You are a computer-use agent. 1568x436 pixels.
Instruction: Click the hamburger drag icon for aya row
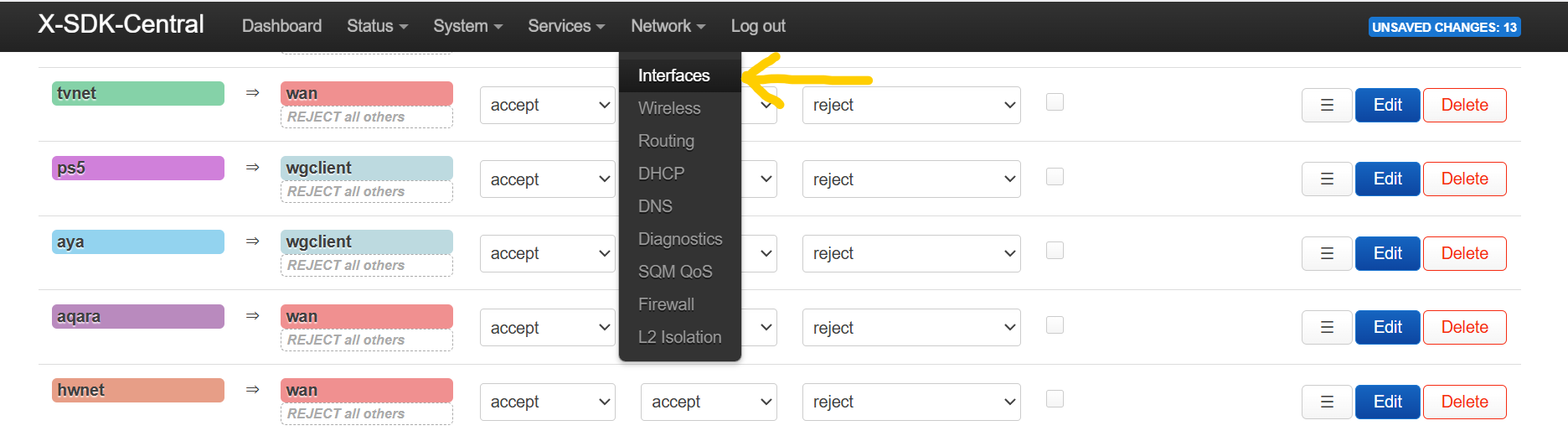[x=1327, y=253]
